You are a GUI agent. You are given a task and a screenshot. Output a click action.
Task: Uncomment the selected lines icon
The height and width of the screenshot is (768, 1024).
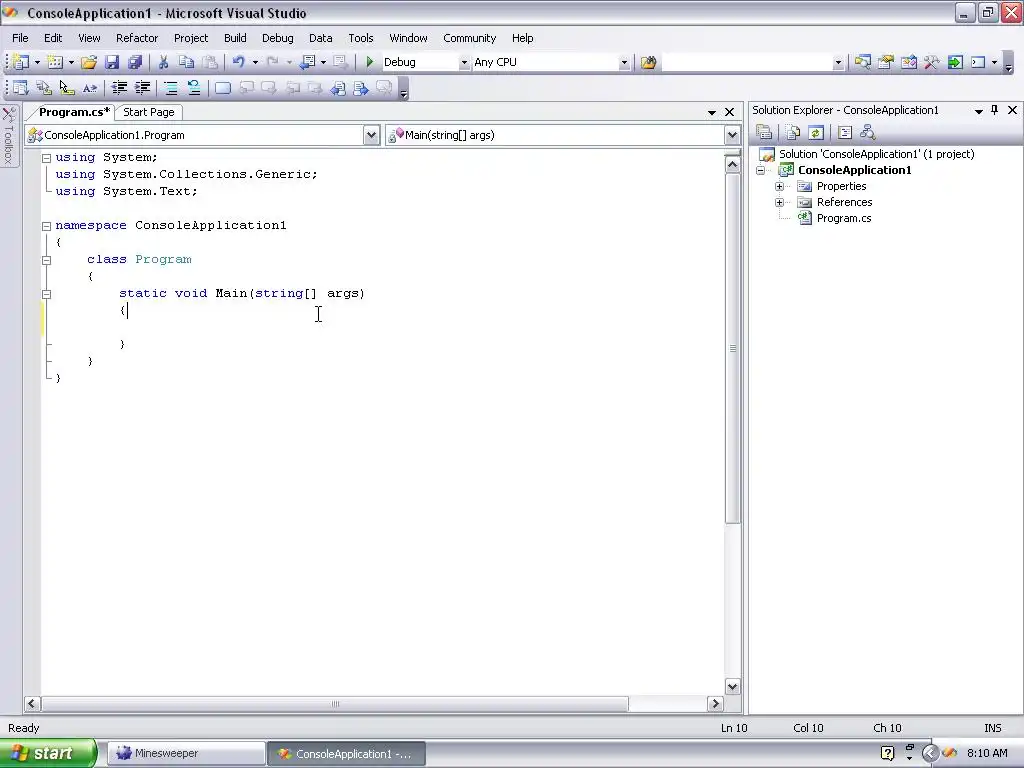tap(193, 88)
